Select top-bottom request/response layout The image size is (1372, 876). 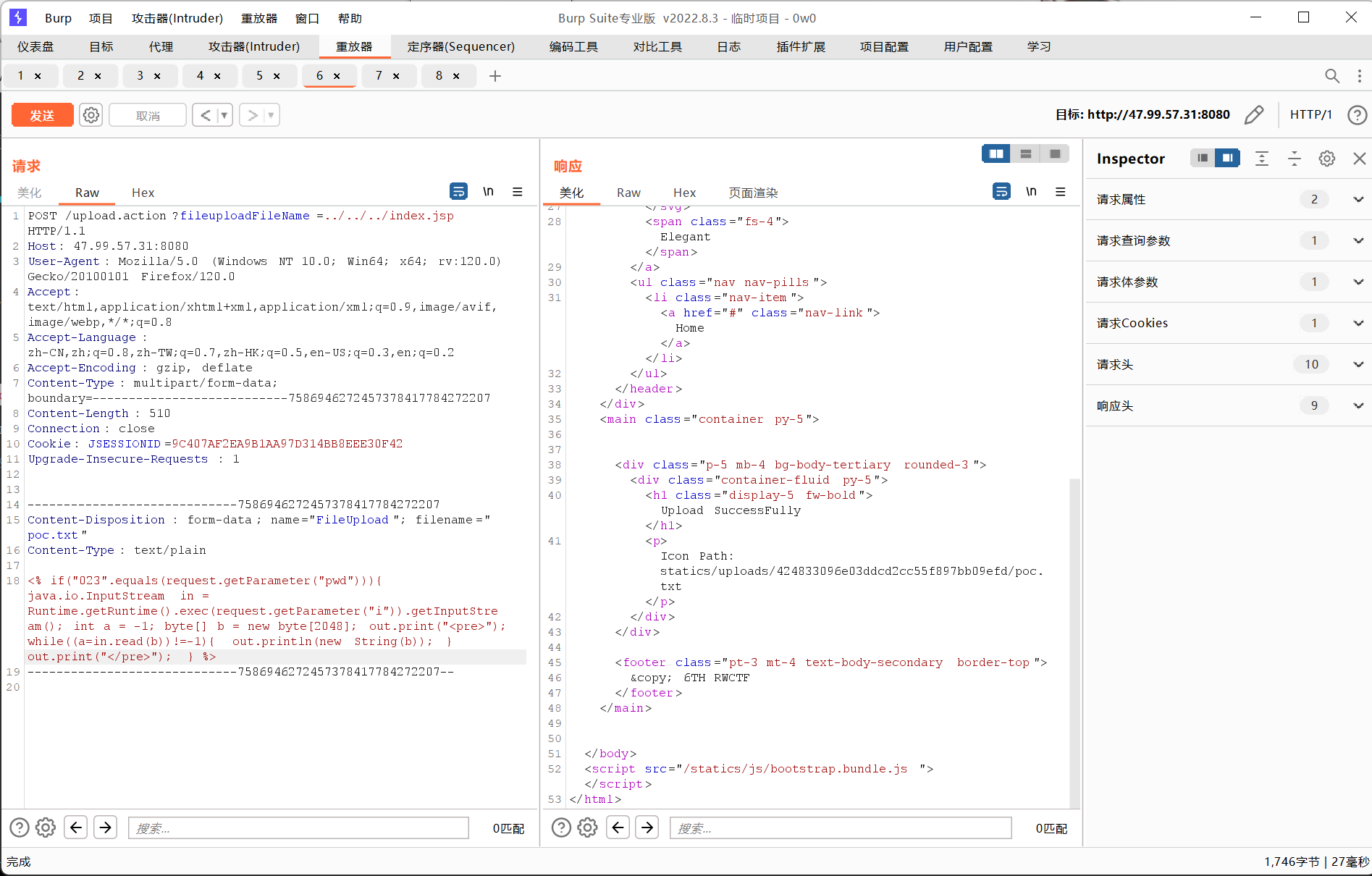coord(1026,153)
